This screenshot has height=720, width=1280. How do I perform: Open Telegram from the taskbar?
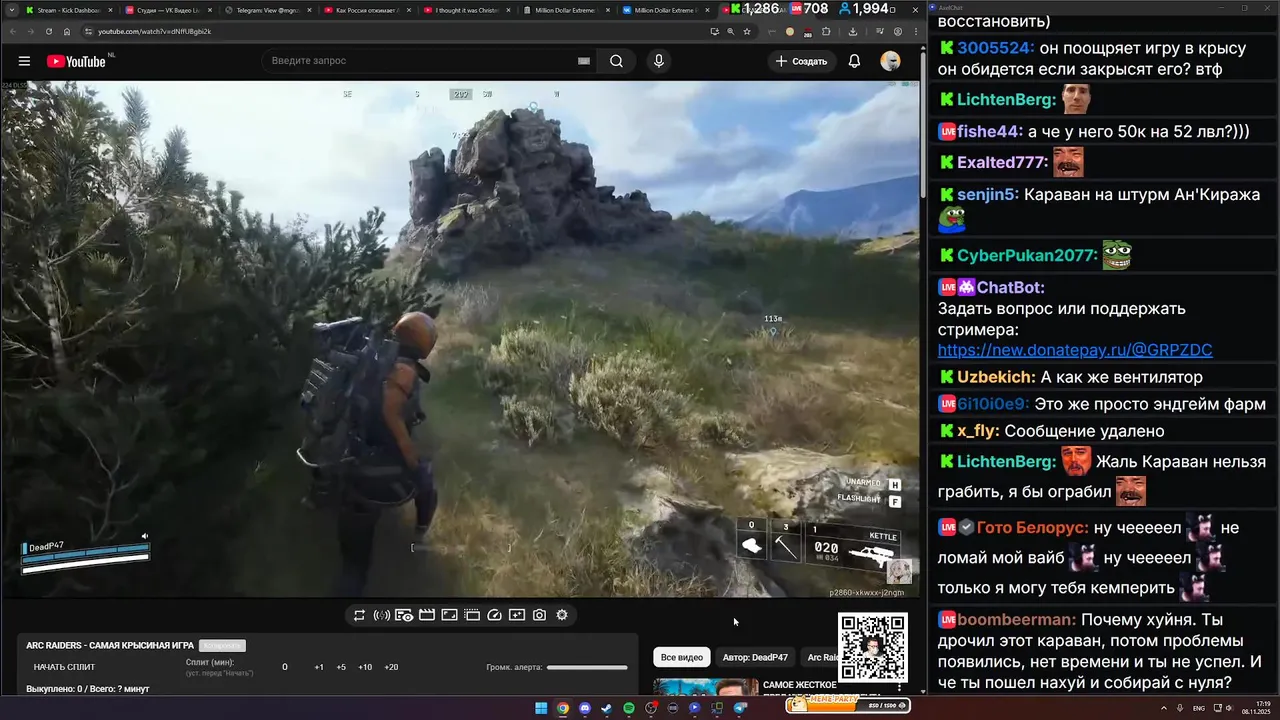point(740,708)
